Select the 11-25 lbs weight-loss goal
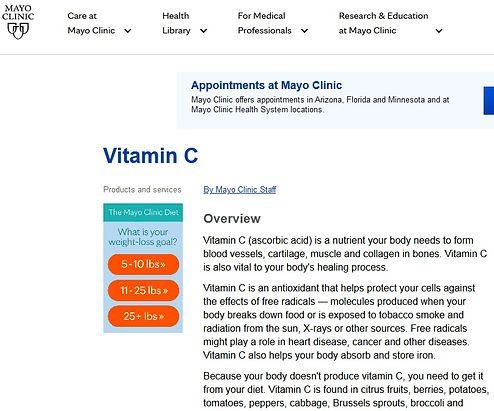The height and width of the screenshot is (411, 494). (143, 290)
